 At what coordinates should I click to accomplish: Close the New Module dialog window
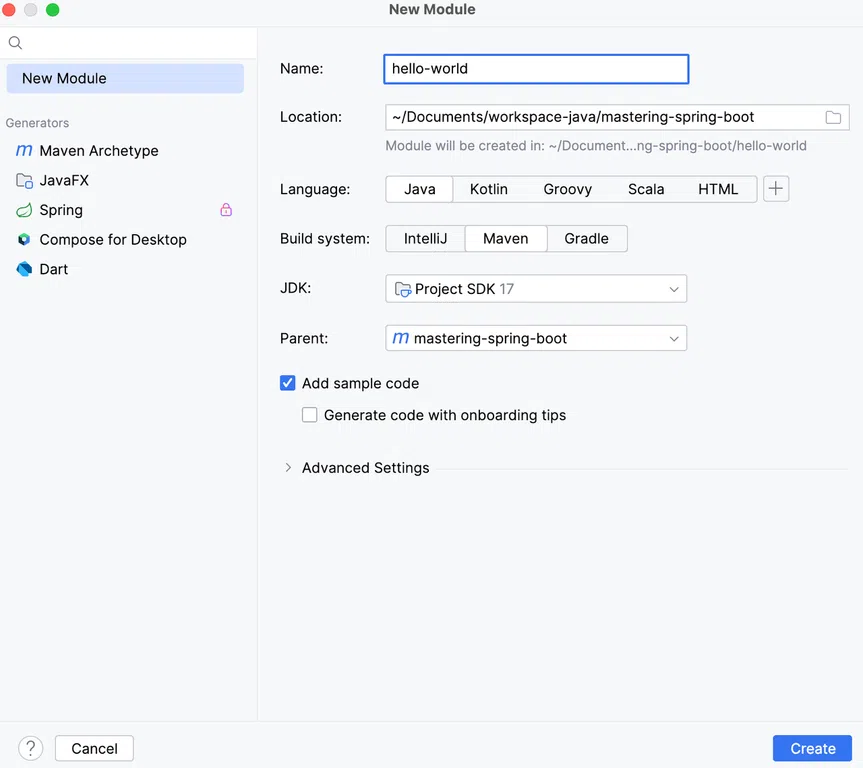9,9
